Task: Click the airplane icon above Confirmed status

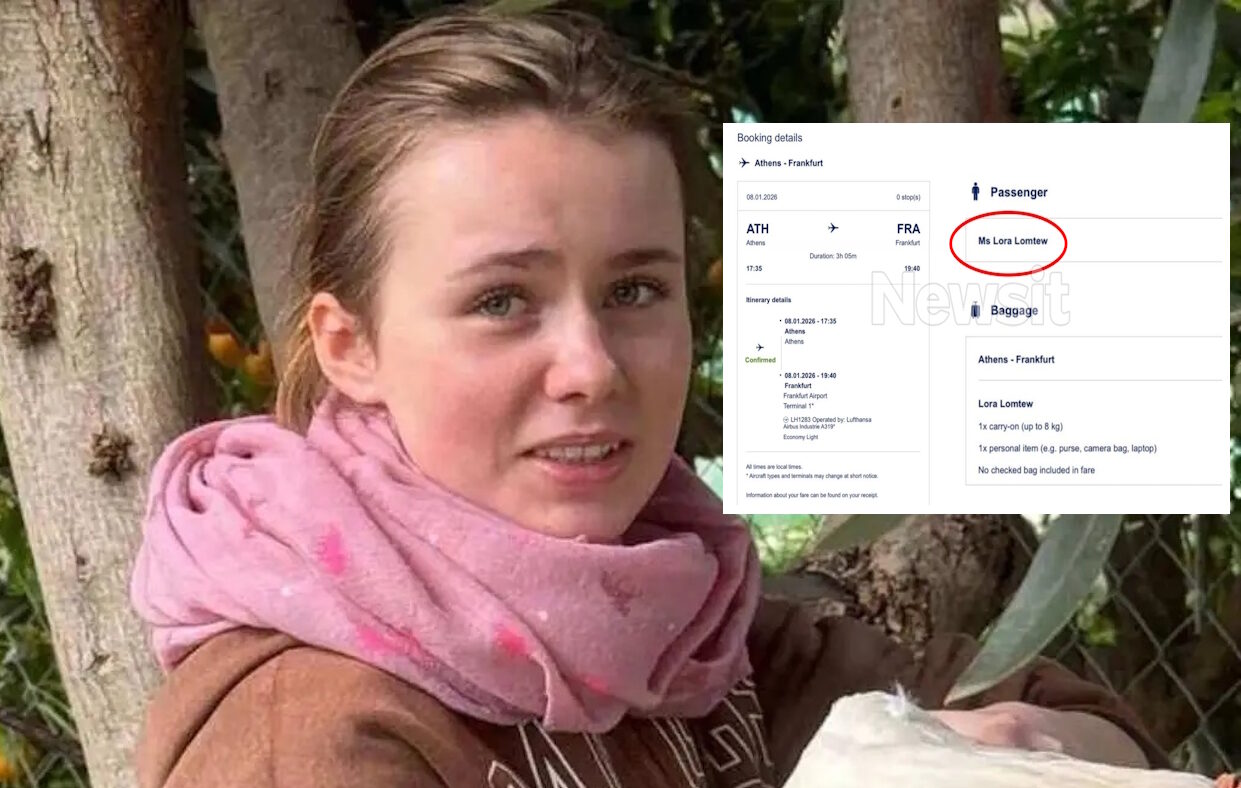Action: (x=760, y=347)
